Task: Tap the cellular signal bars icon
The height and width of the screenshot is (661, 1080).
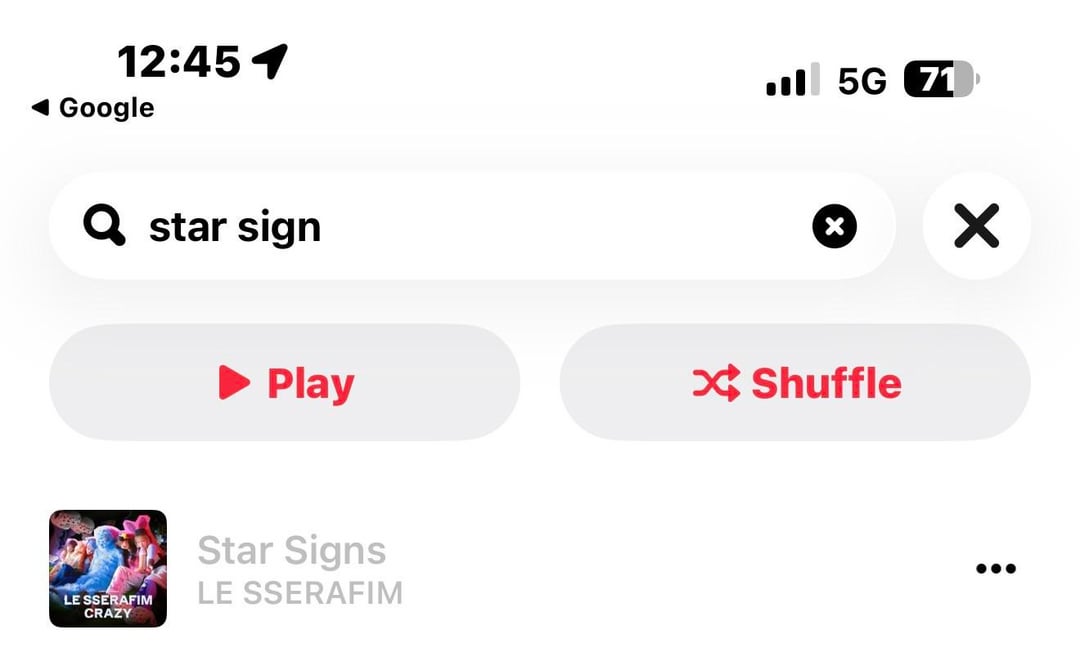Action: [792, 80]
